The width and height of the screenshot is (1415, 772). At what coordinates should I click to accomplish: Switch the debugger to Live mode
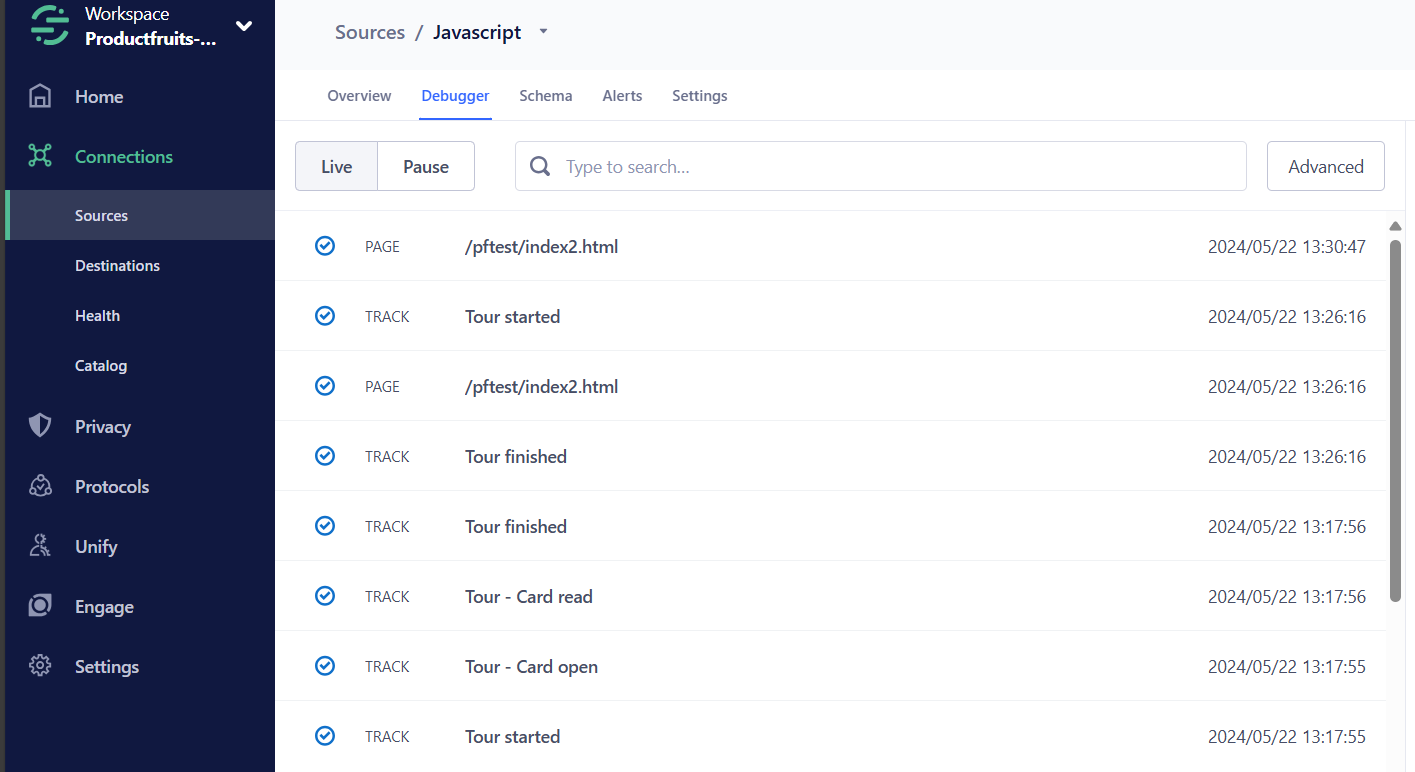[x=336, y=166]
